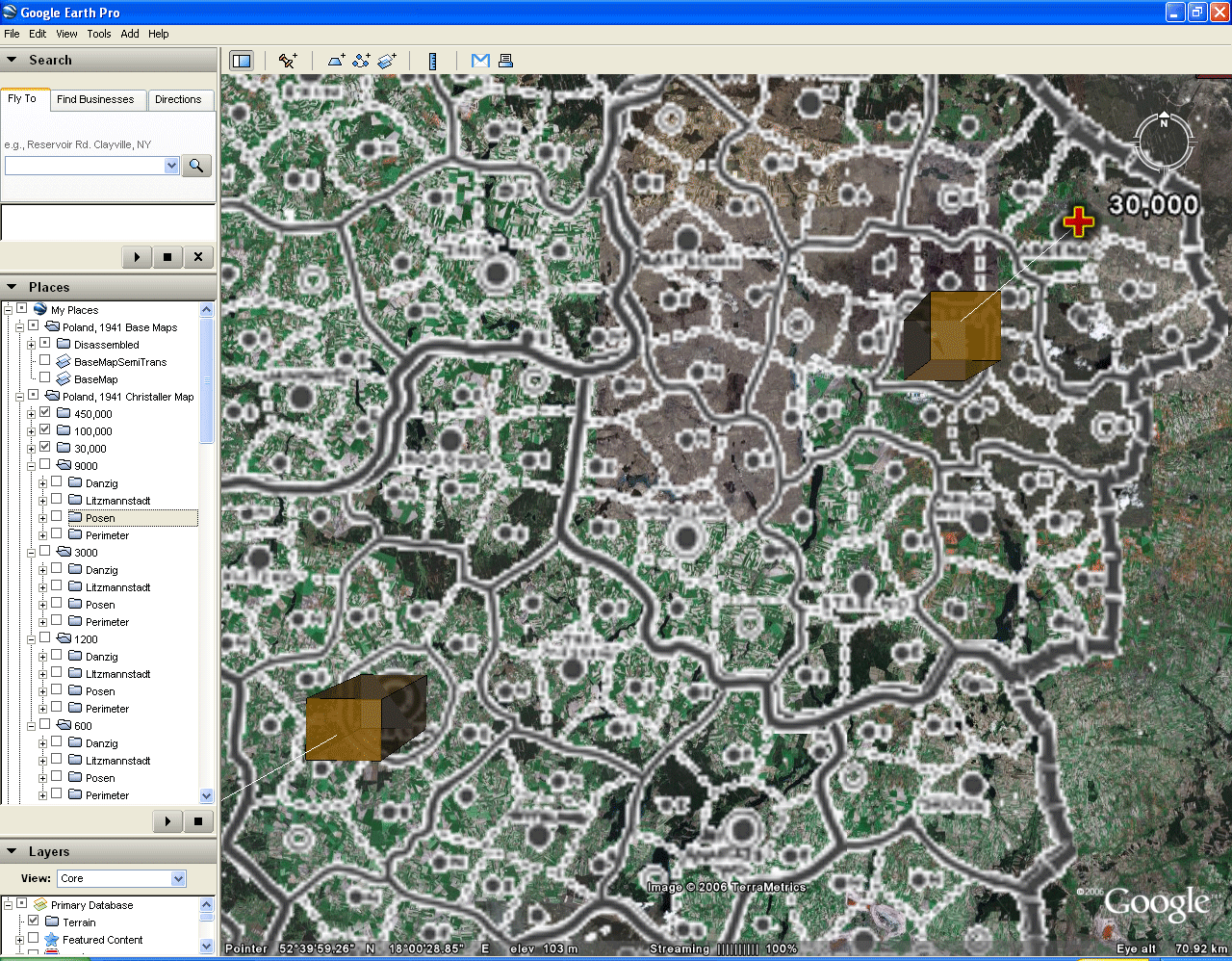Play tour button below Places list
The image size is (1232, 961).
pos(167,821)
